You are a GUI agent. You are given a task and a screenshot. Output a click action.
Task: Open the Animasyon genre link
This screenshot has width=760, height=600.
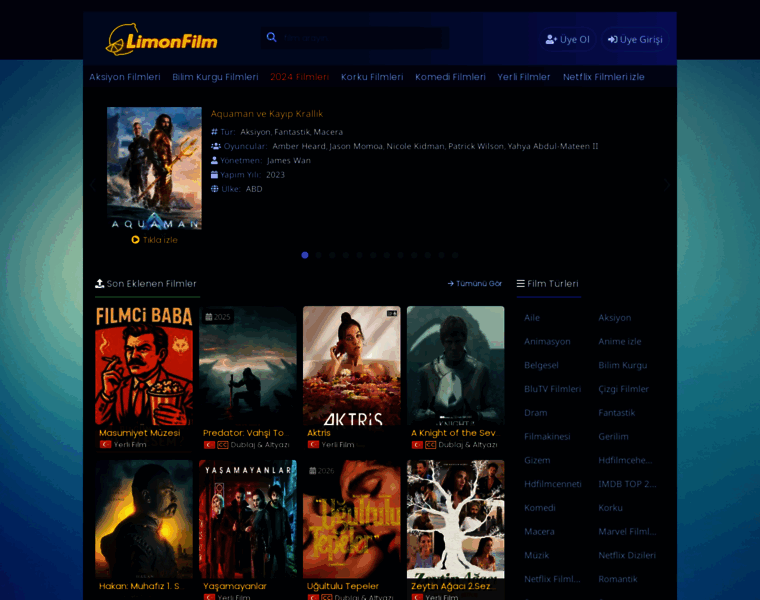pos(547,342)
